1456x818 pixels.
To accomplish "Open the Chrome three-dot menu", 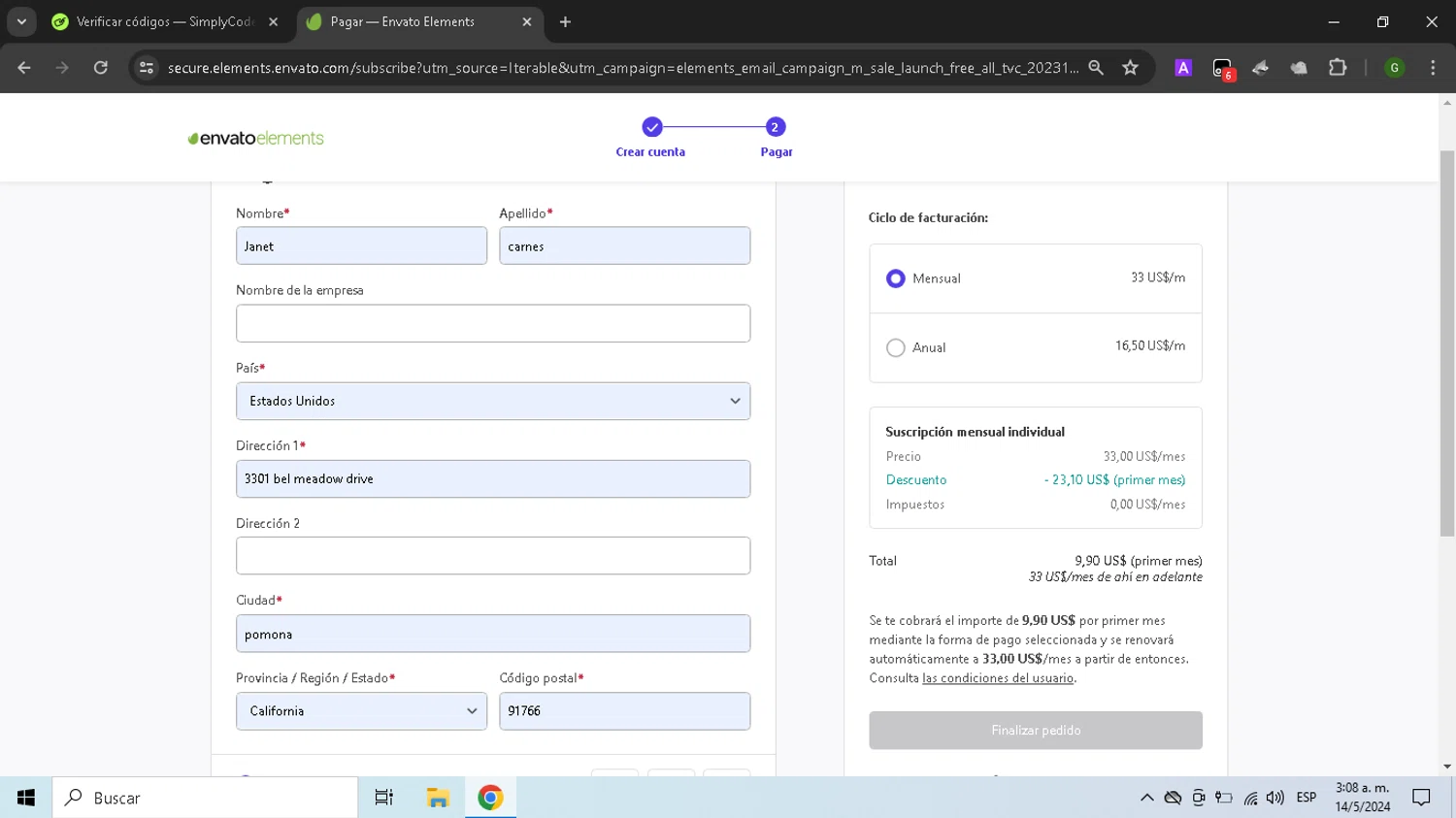I will 1433,68.
